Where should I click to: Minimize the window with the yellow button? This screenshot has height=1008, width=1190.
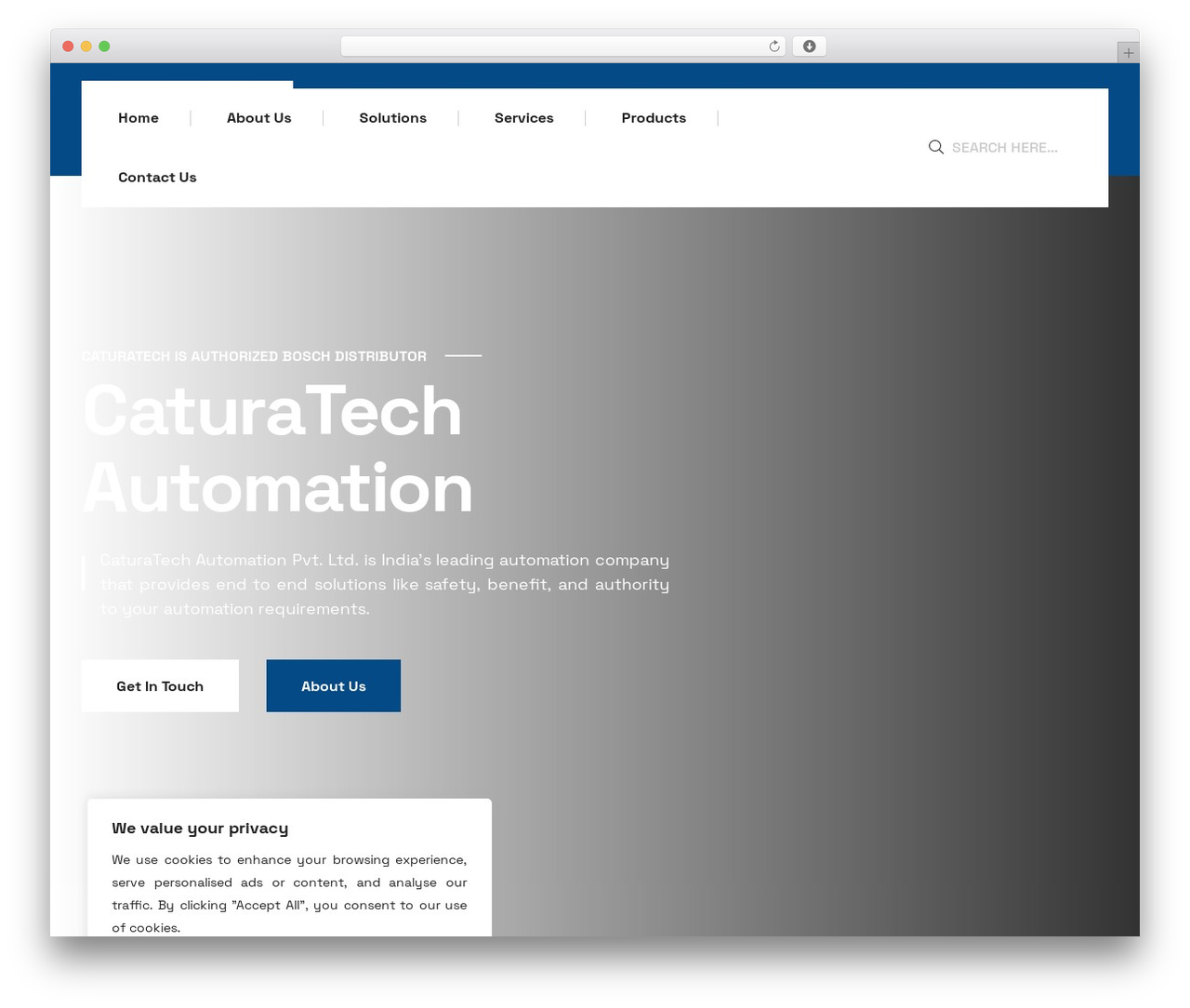[x=86, y=46]
